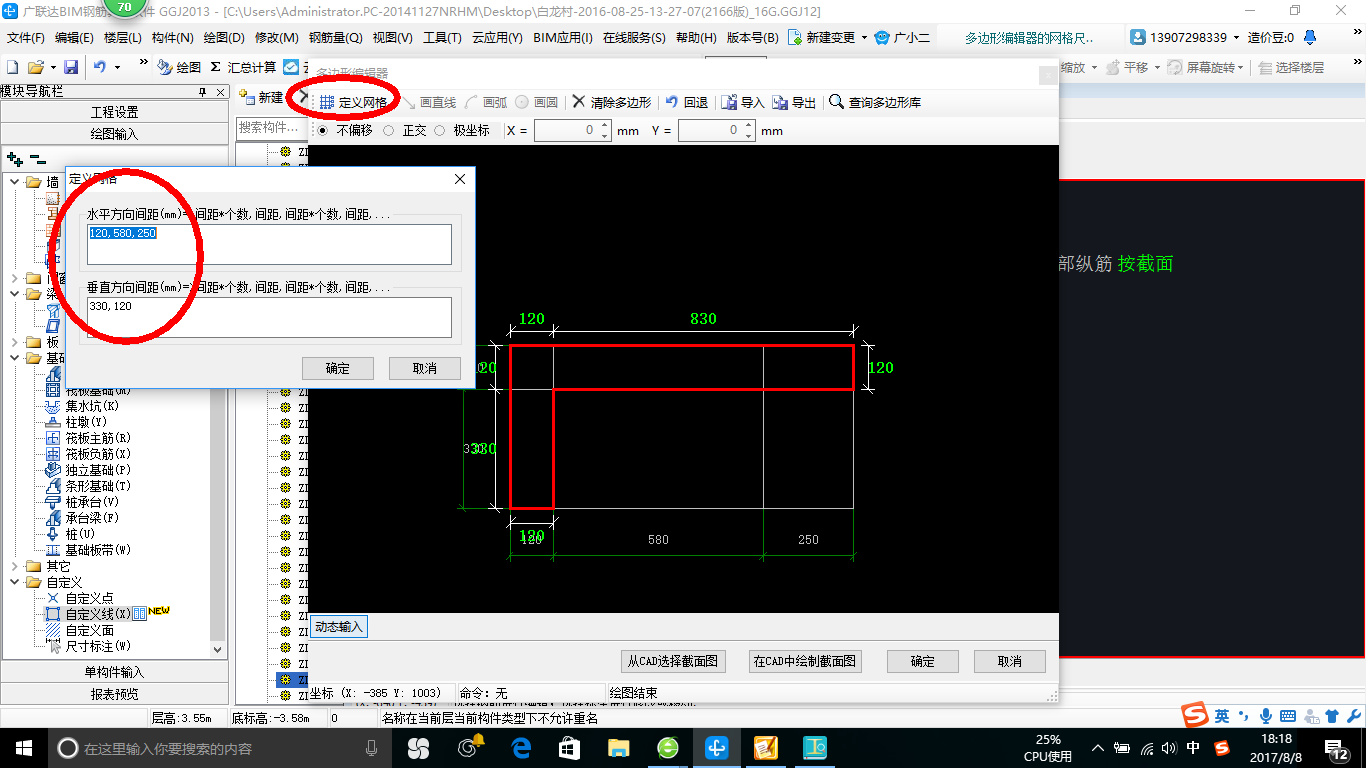Select 自定义点 tree item
The image size is (1366, 768).
[80, 598]
